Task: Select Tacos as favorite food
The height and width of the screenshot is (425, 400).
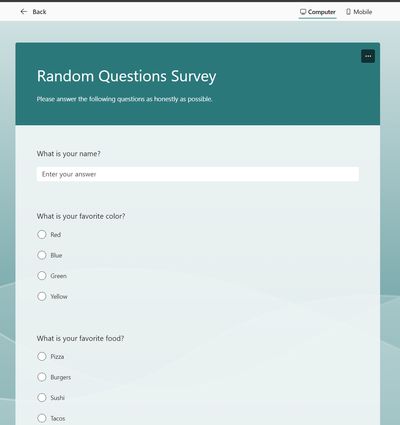Action: [42, 418]
